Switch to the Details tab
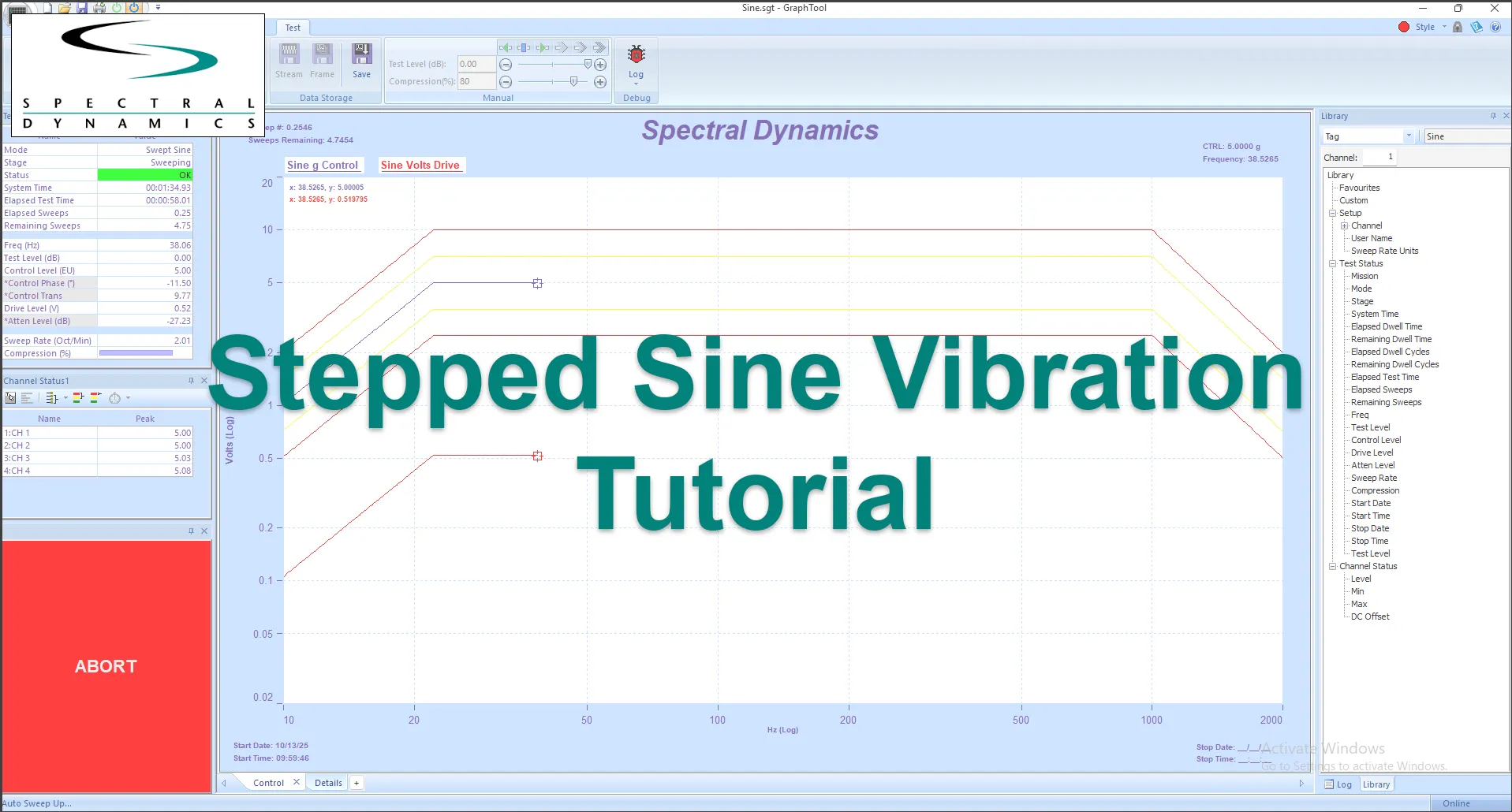 coord(327,782)
